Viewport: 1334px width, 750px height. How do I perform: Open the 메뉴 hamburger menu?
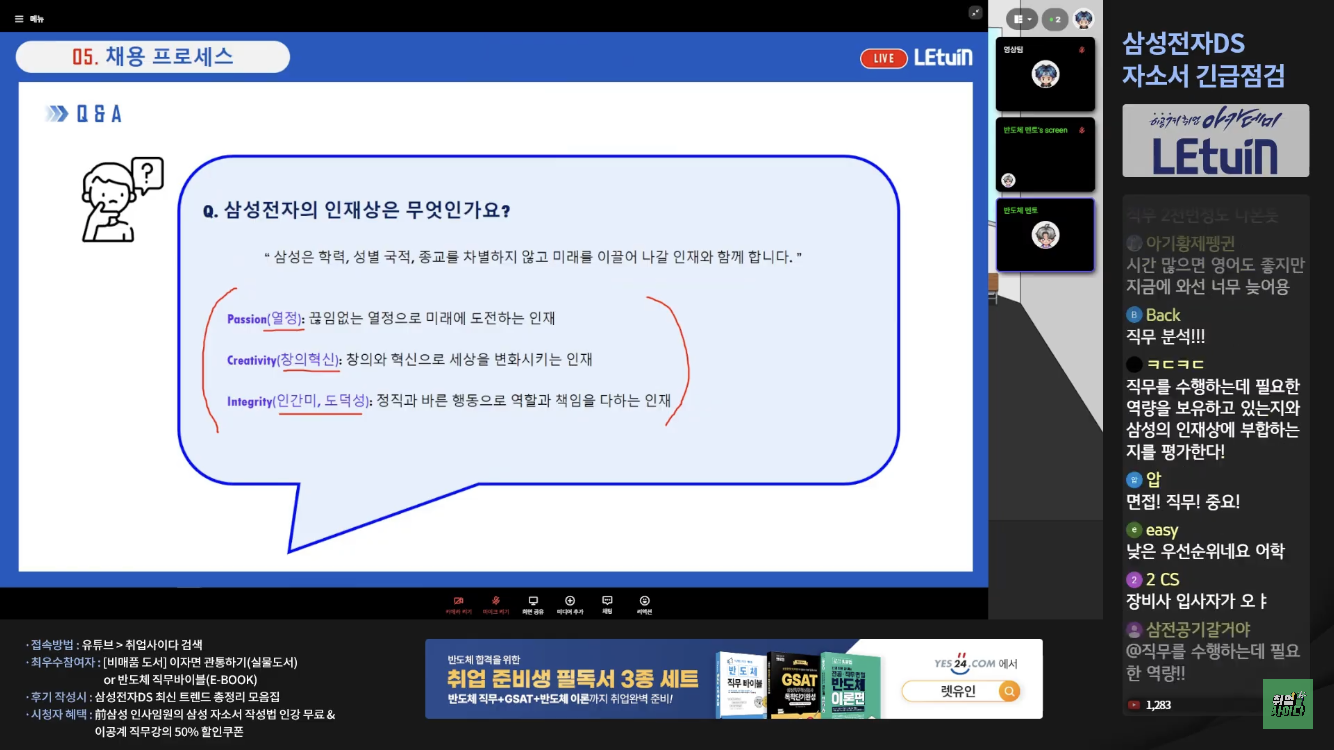[x=30, y=18]
